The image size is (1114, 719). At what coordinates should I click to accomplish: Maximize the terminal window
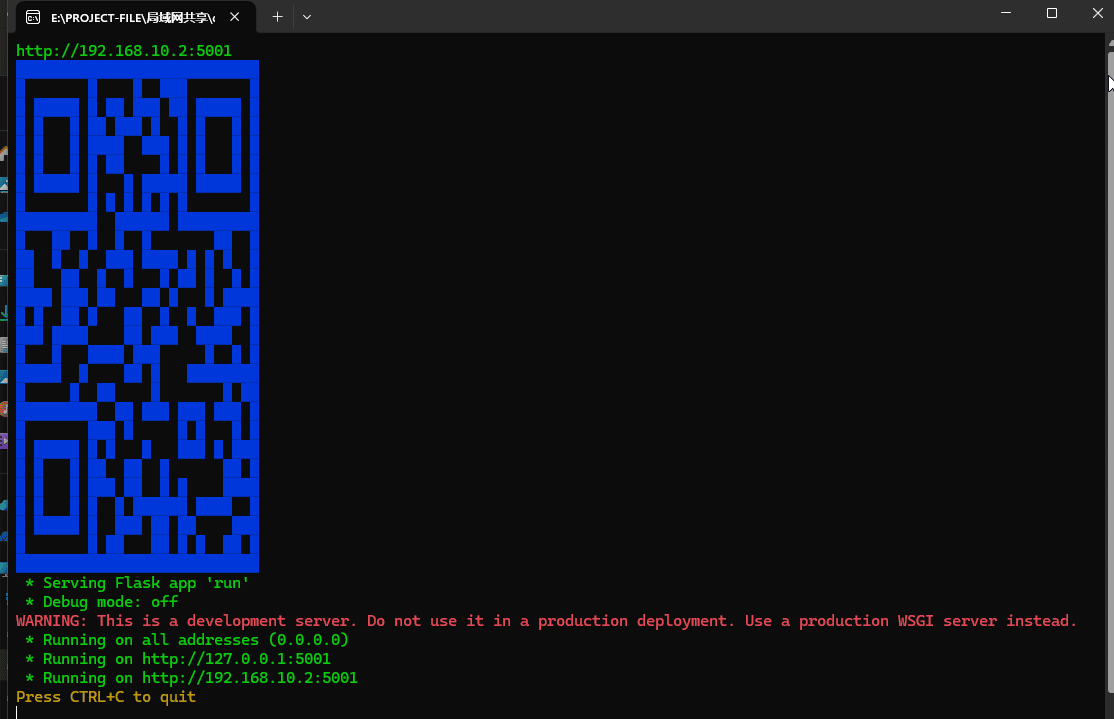(x=1051, y=13)
